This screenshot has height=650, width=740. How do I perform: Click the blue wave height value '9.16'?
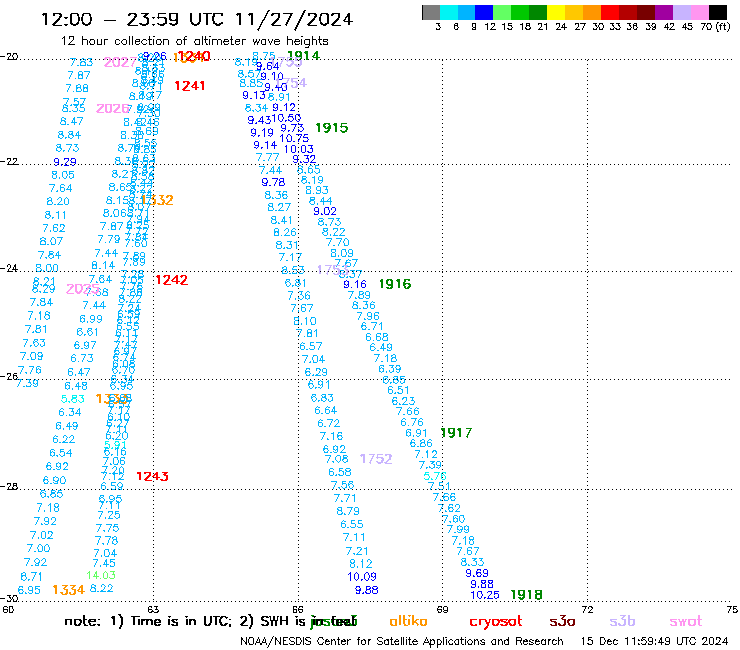355,284
